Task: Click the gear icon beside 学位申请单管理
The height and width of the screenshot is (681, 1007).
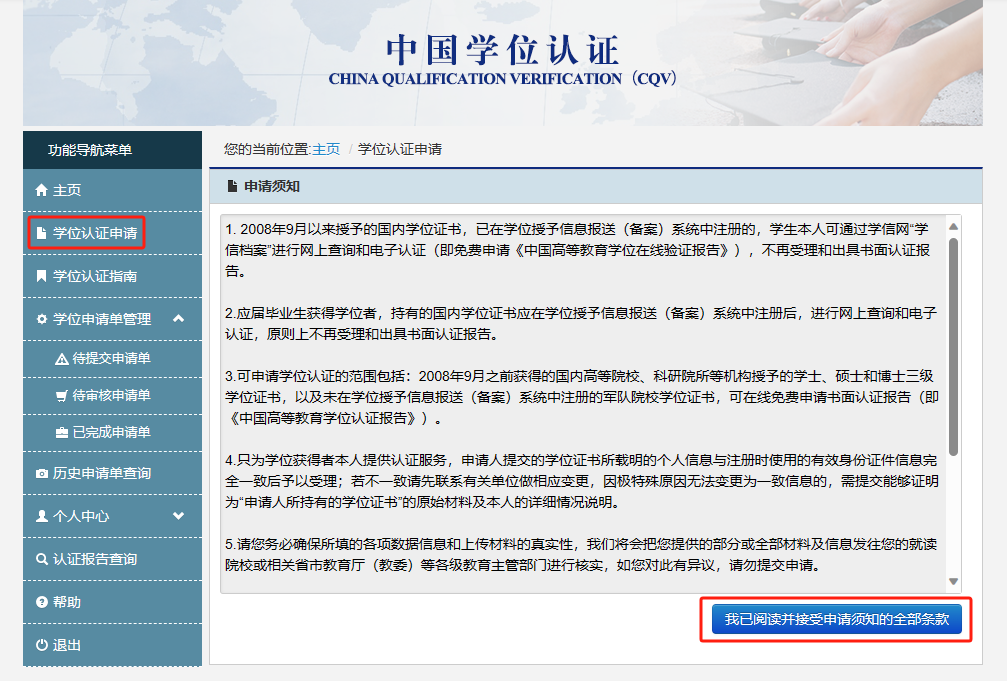Action: pos(41,319)
